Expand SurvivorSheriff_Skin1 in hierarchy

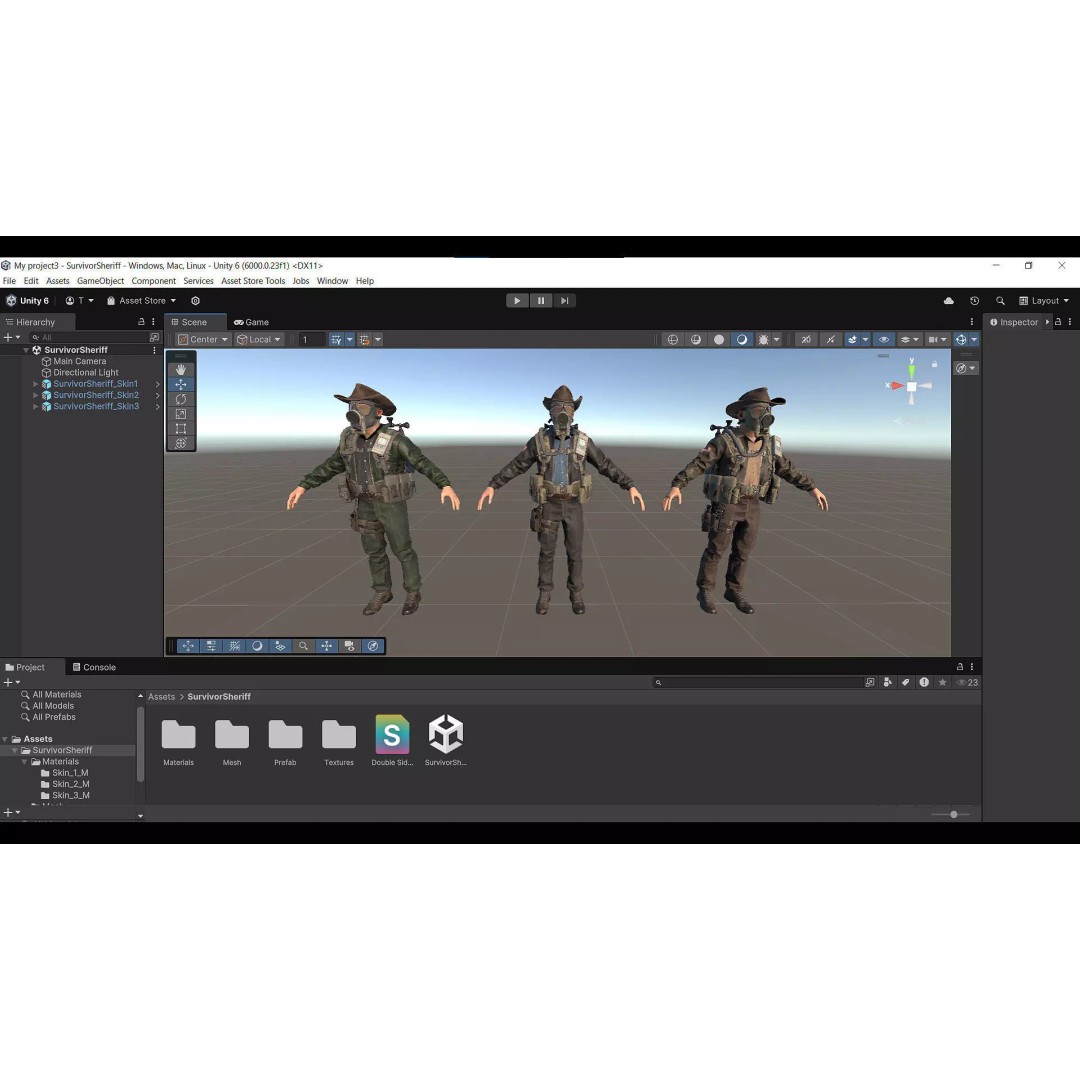click(36, 384)
